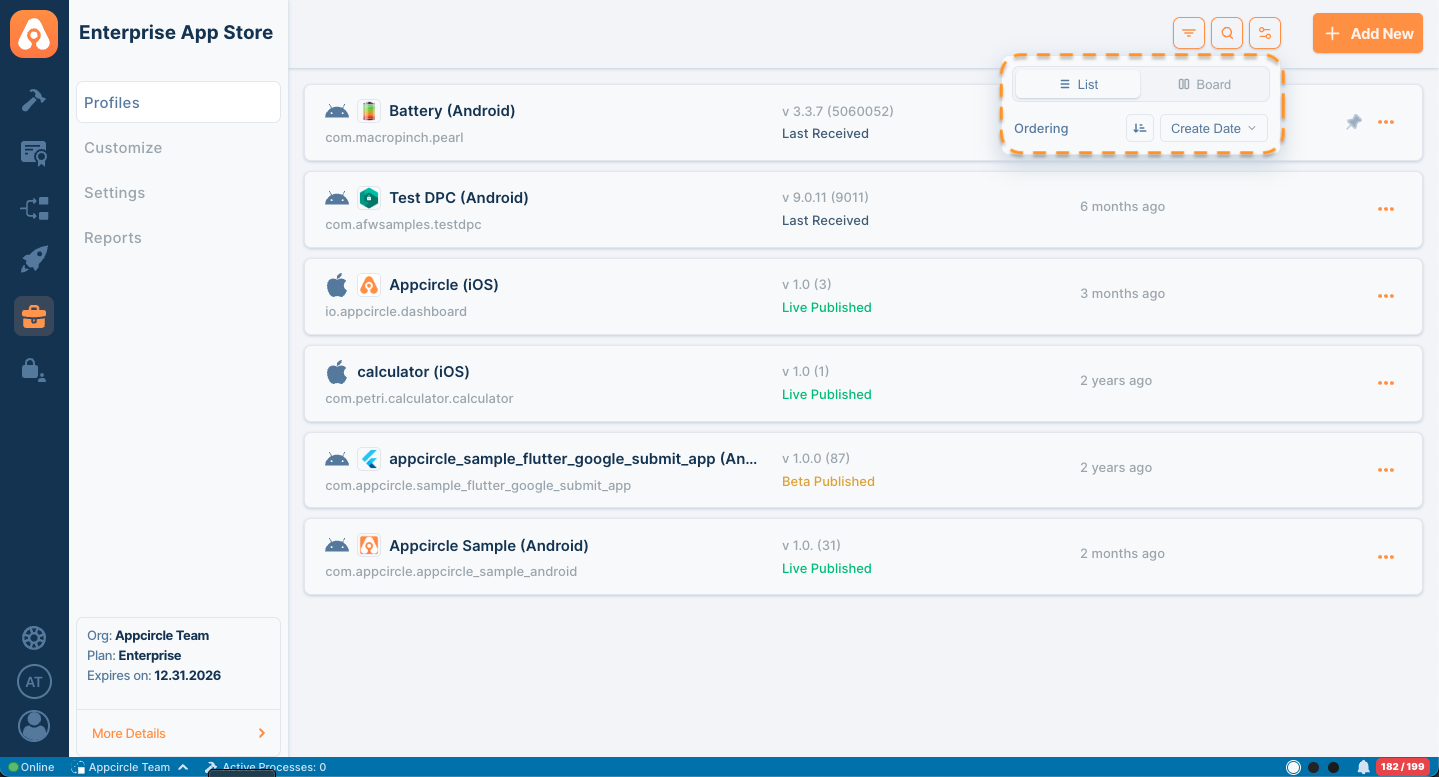Click version v 9.0.11 (9011)
Image resolution: width=1439 pixels, height=777 pixels.
pos(825,198)
